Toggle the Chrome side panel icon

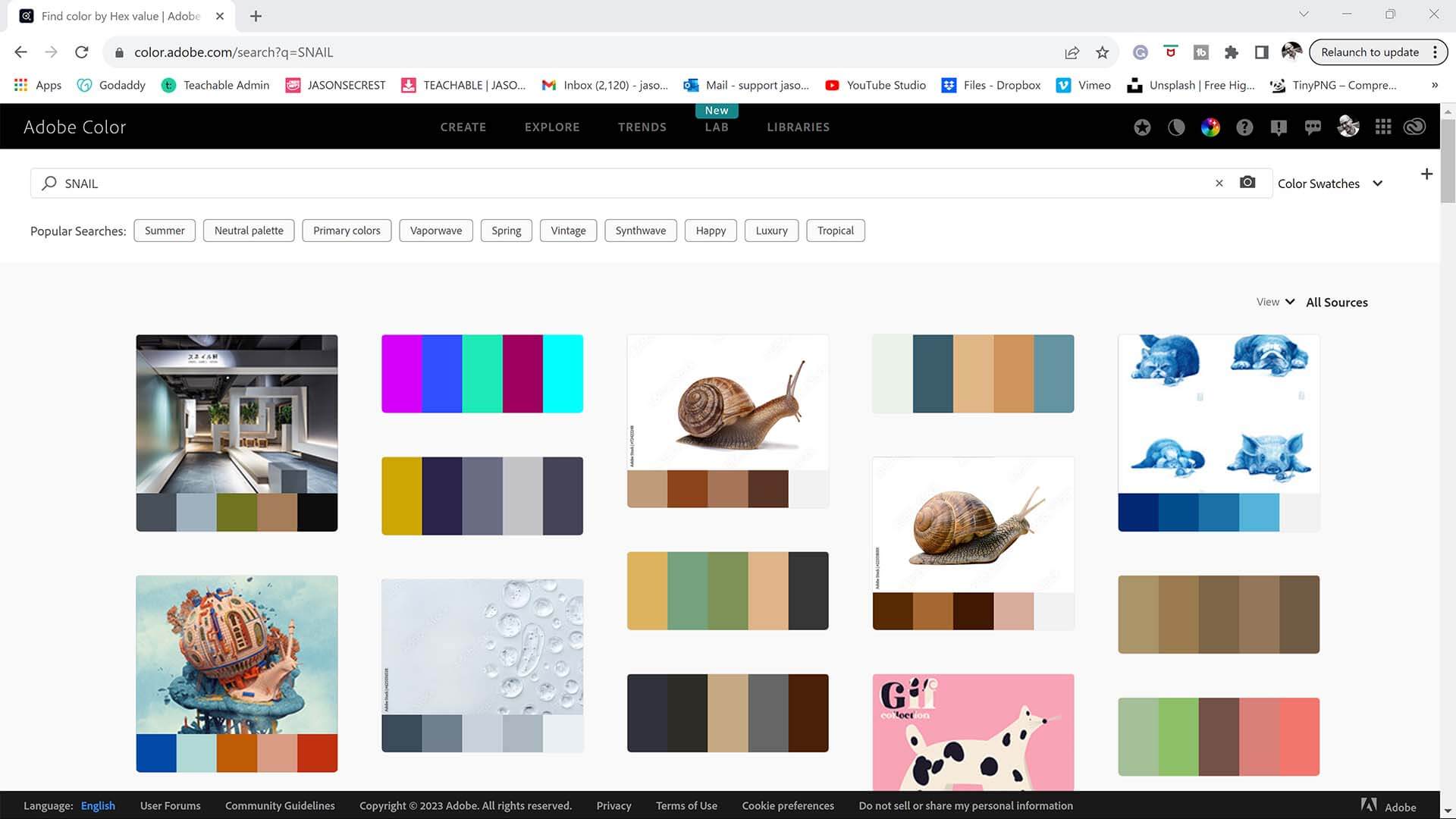coord(1262,52)
